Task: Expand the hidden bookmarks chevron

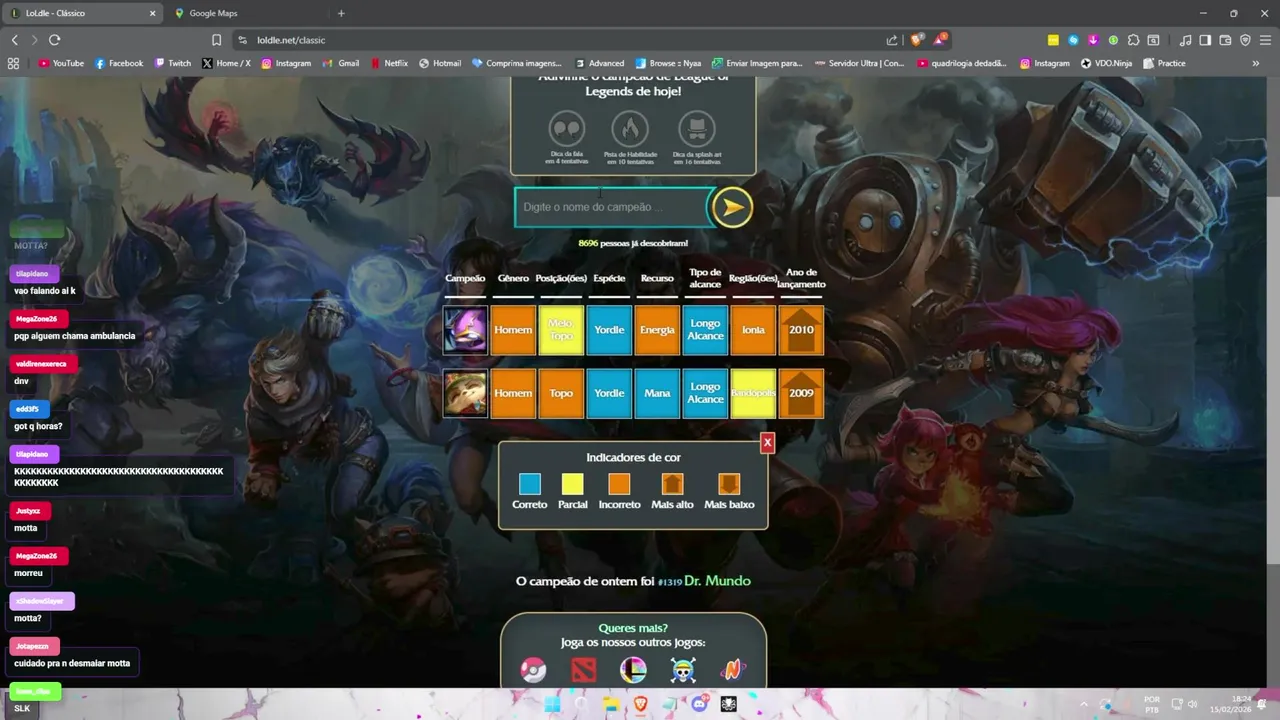Action: click(x=1256, y=63)
